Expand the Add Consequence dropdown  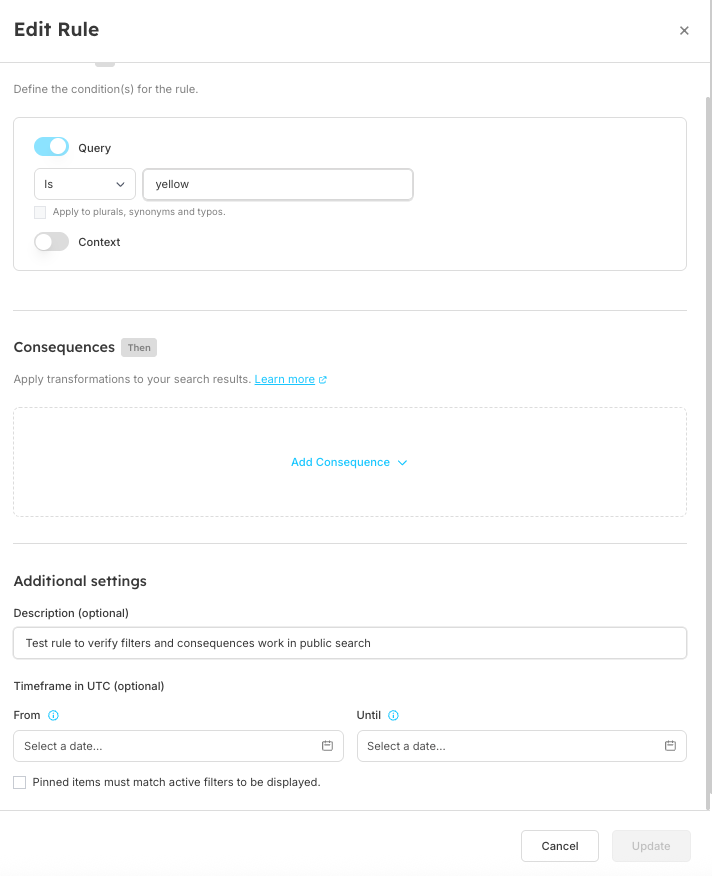point(340,462)
